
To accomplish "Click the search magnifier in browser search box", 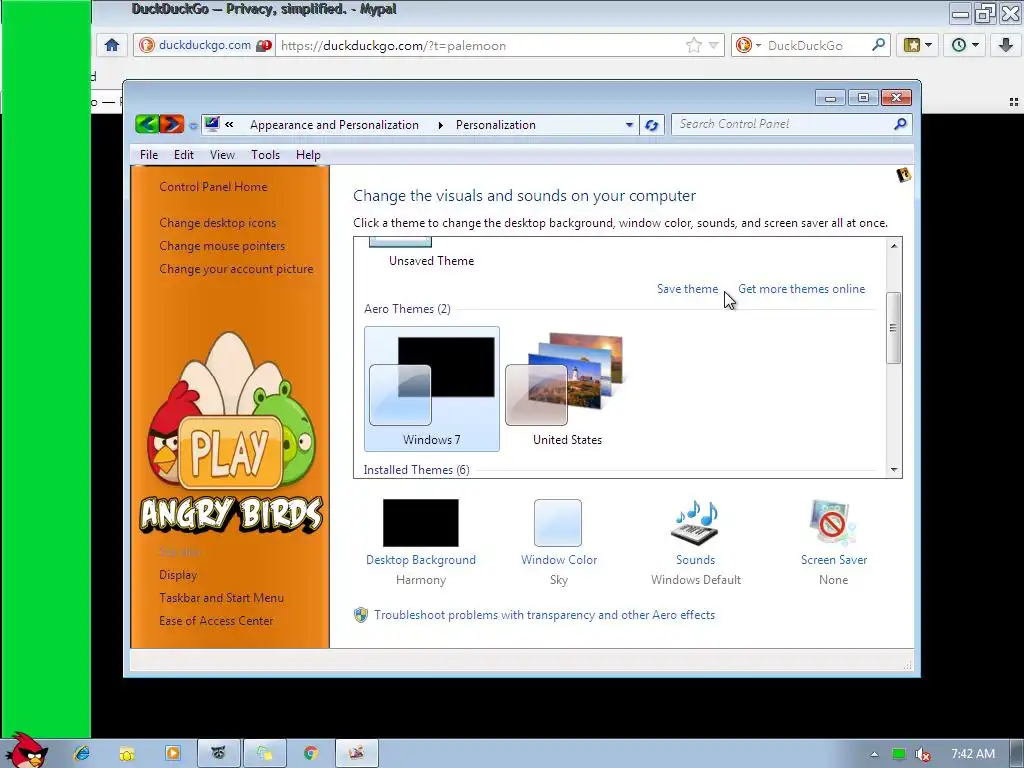I will tap(878, 45).
